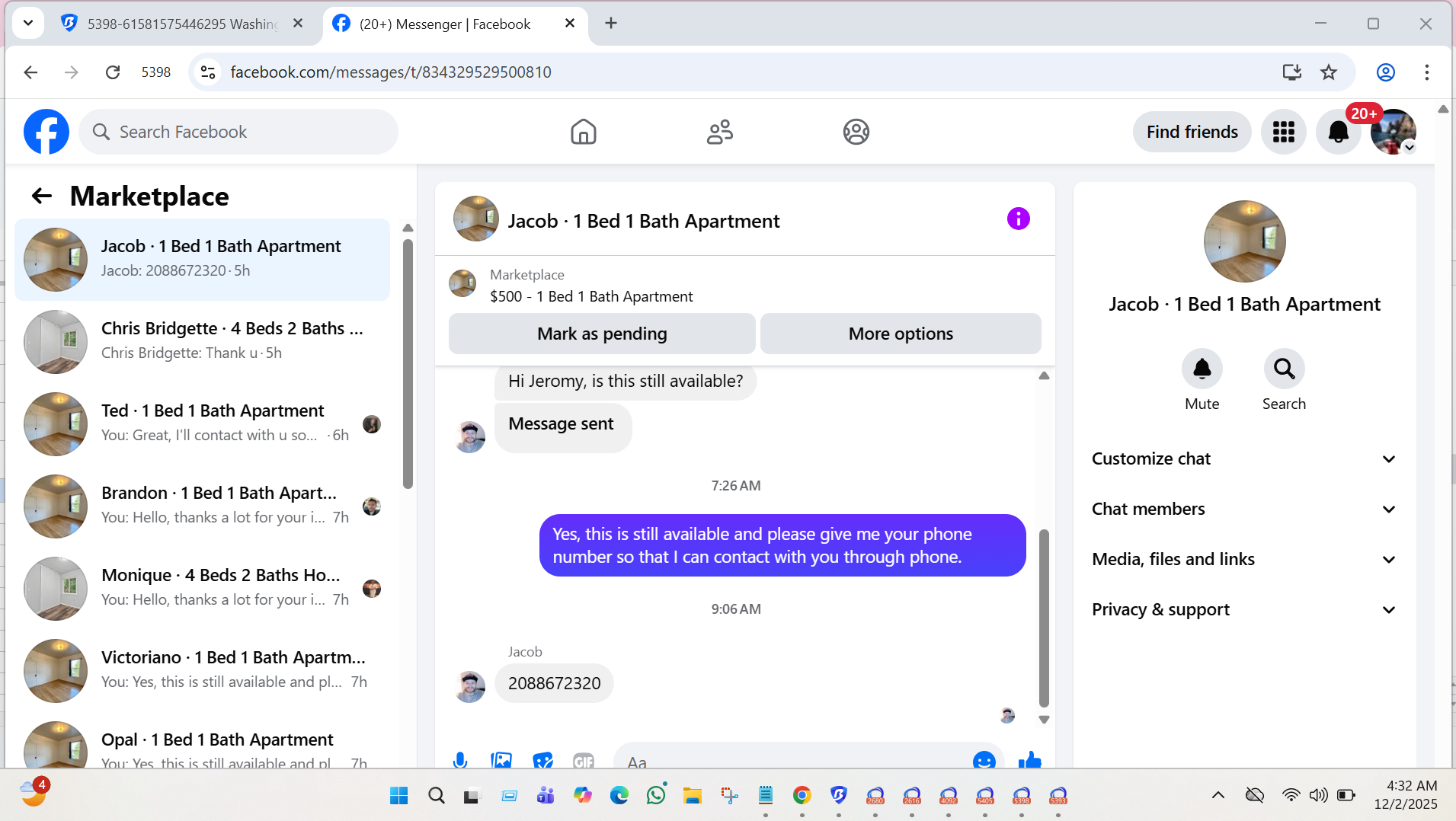
Task: Choose a GIF icon
Action: 584,760
